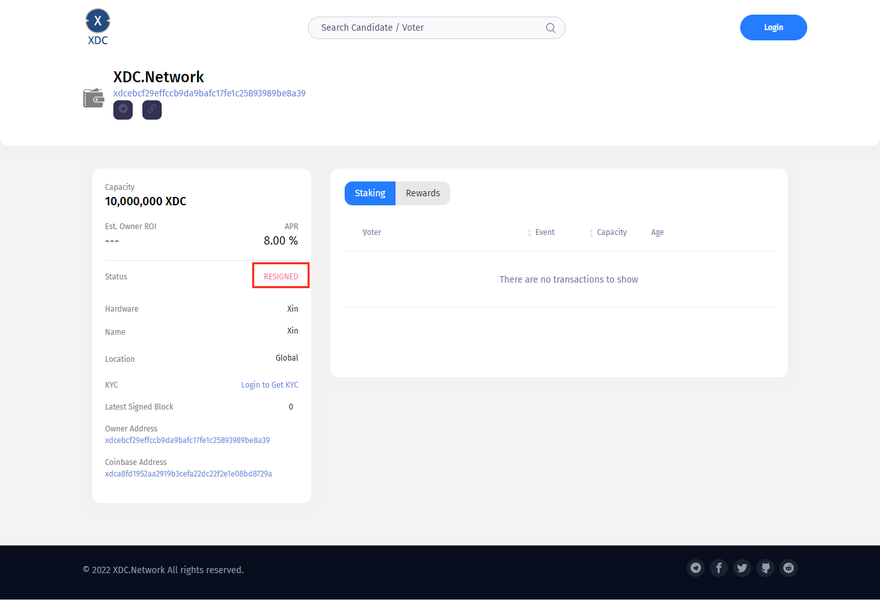
Task: Click the Login to Get KYC link
Action: pos(269,385)
